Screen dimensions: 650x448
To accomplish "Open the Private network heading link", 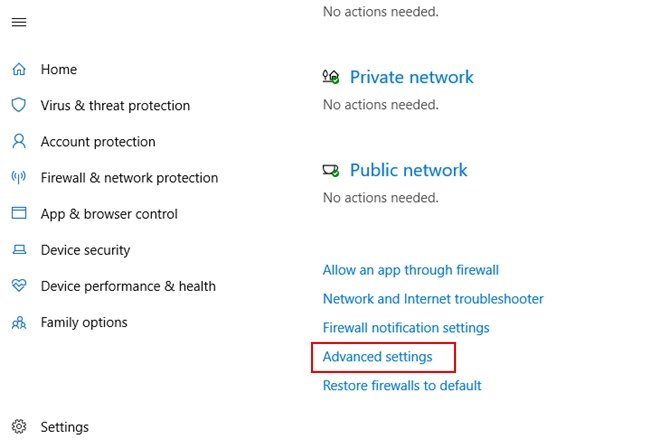I will coord(411,77).
